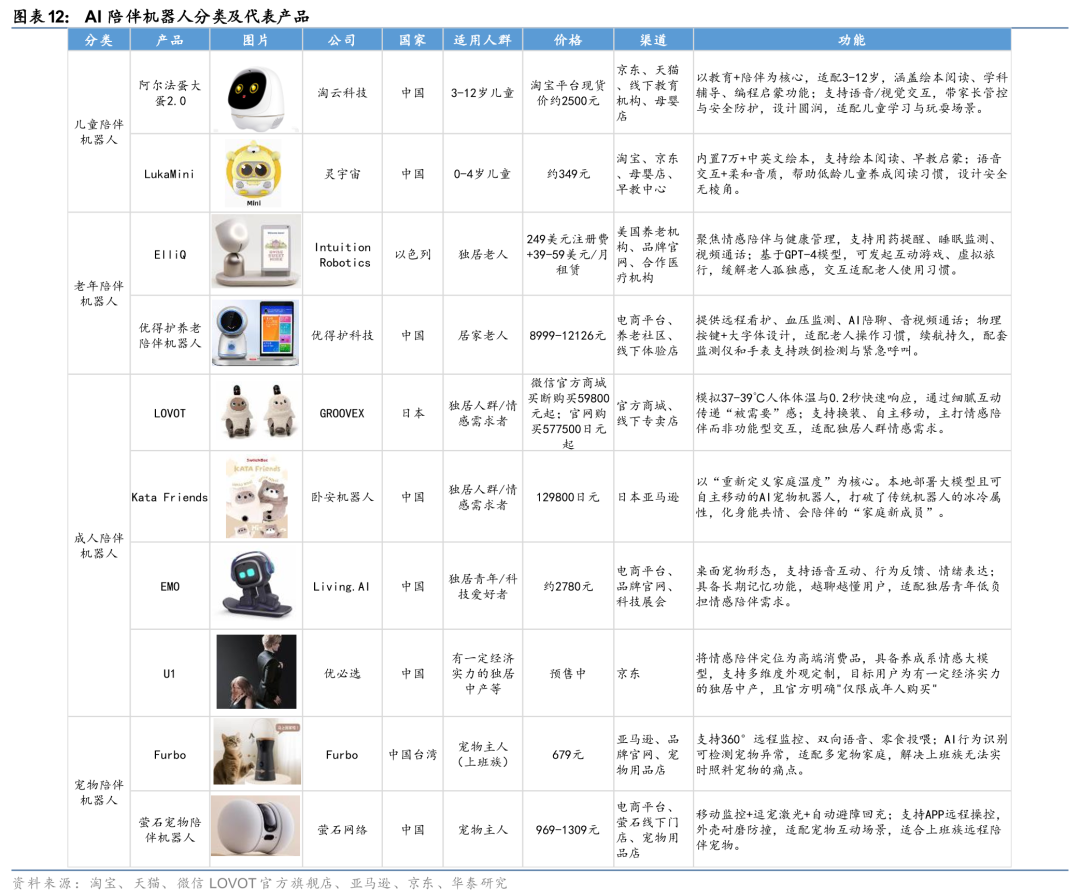
Task: Click the 阿尔法蛋大蛋2.0 robot picture
Action: pyautogui.click(x=256, y=97)
